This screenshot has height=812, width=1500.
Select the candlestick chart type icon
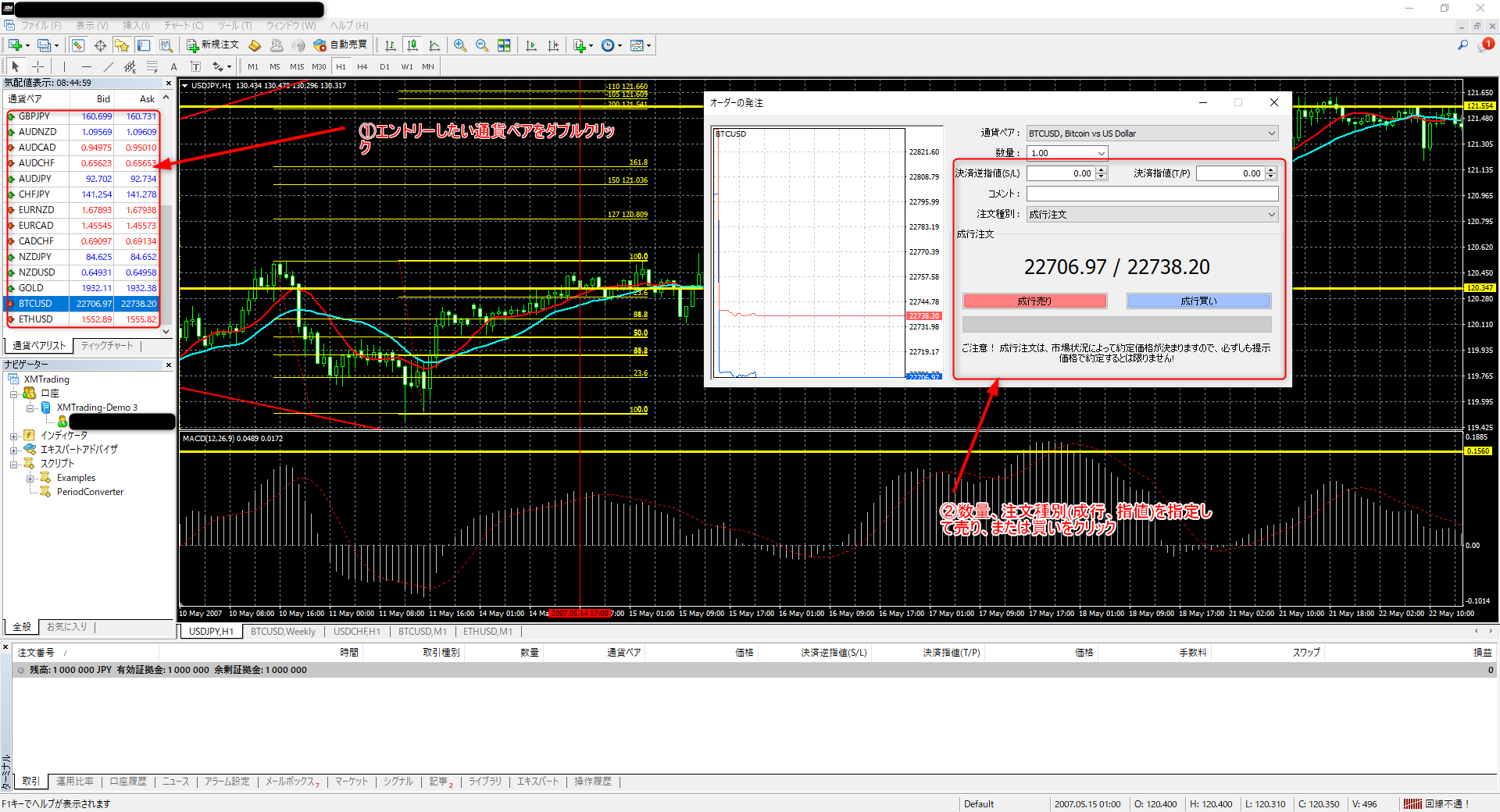point(412,45)
